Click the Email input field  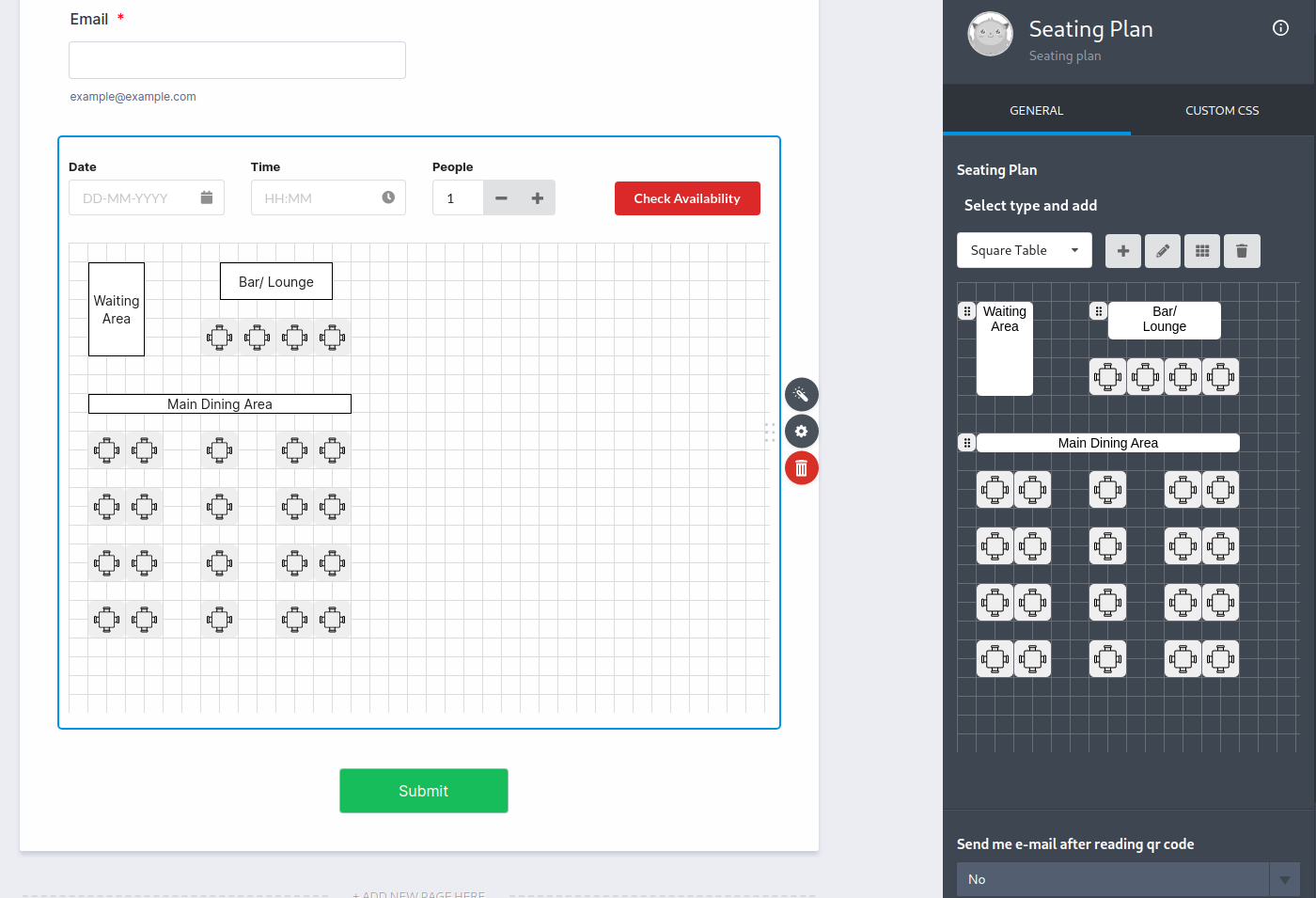coord(237,60)
